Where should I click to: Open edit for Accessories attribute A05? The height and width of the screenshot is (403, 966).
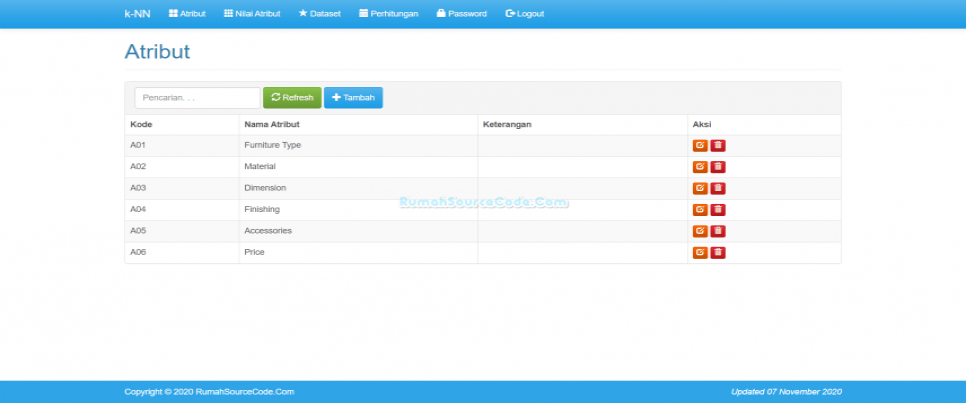click(700, 231)
